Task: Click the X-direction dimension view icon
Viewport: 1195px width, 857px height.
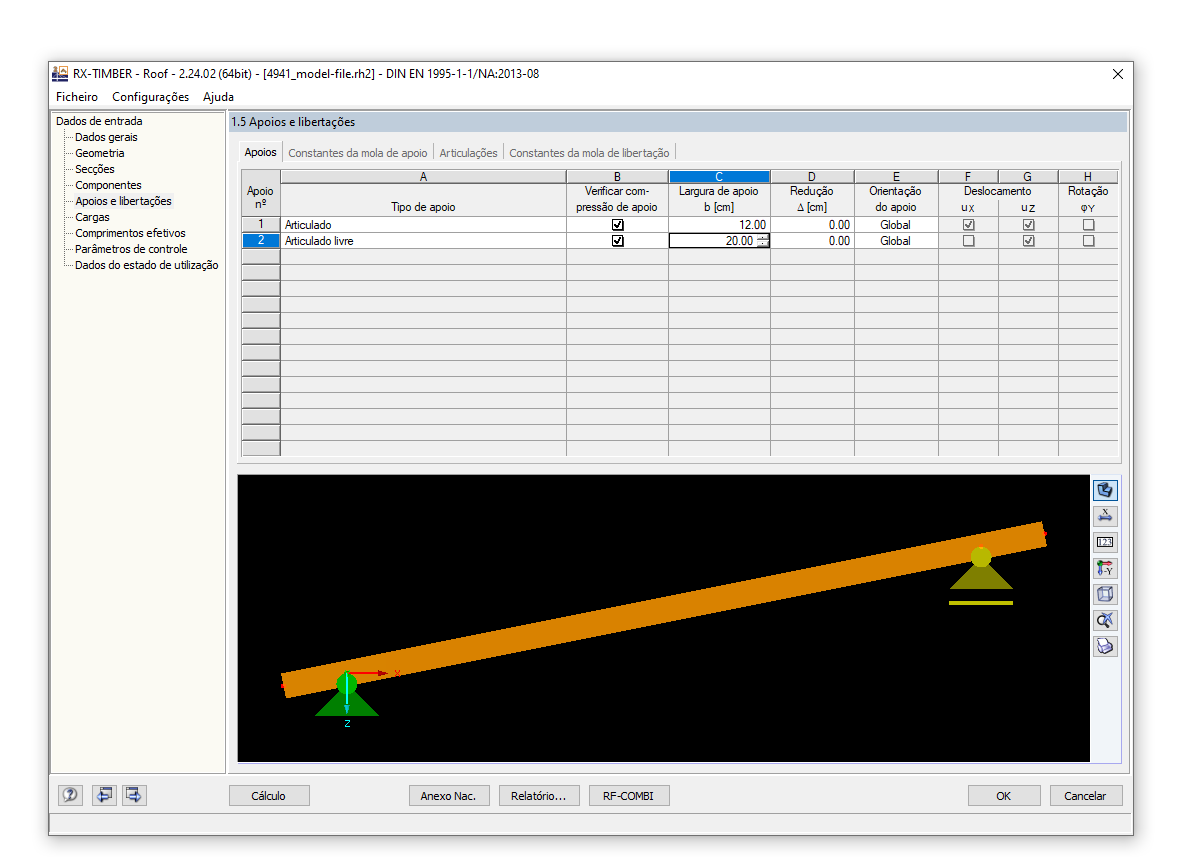Action: [x=1104, y=516]
